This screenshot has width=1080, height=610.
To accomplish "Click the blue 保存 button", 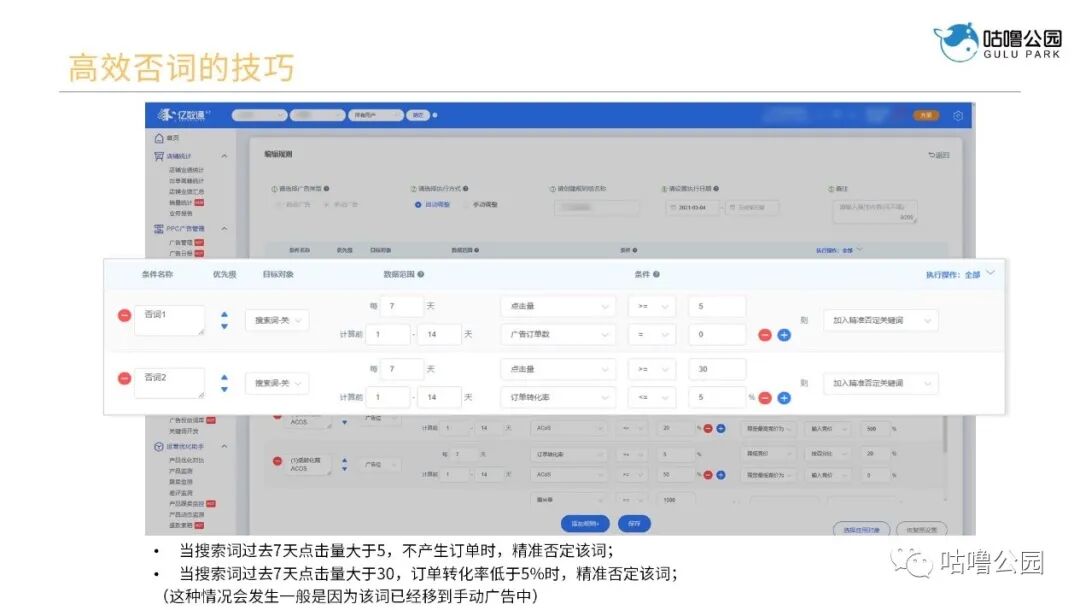I will tap(634, 523).
